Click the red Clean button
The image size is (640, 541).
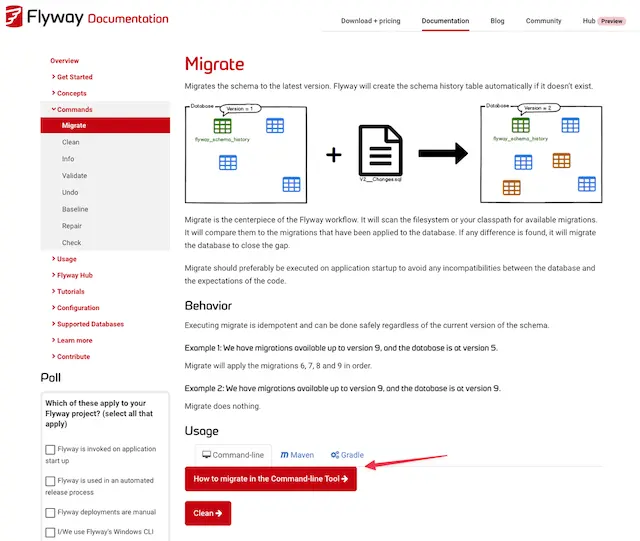tap(207, 513)
